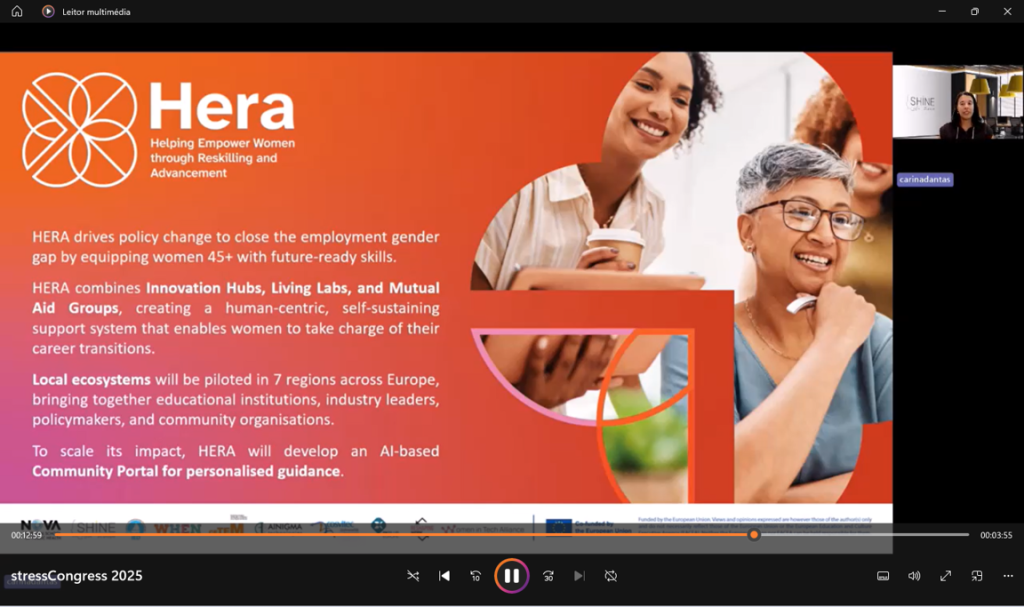
Task: Pause the video playback
Action: click(511, 576)
